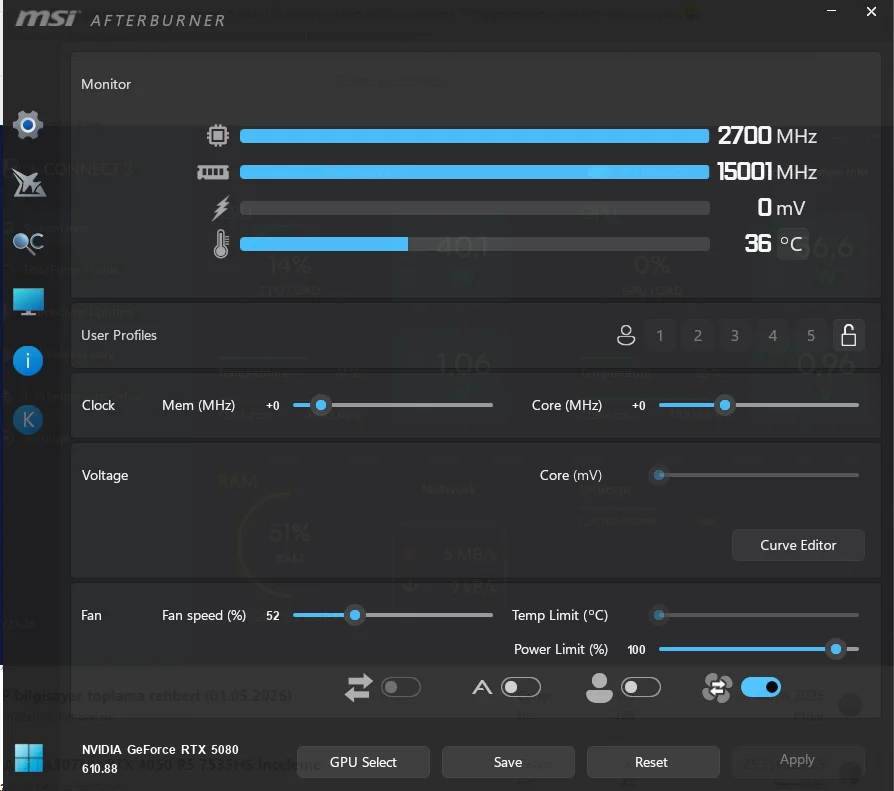Click the GPU core clock chip icon
894x791 pixels.
click(218, 136)
